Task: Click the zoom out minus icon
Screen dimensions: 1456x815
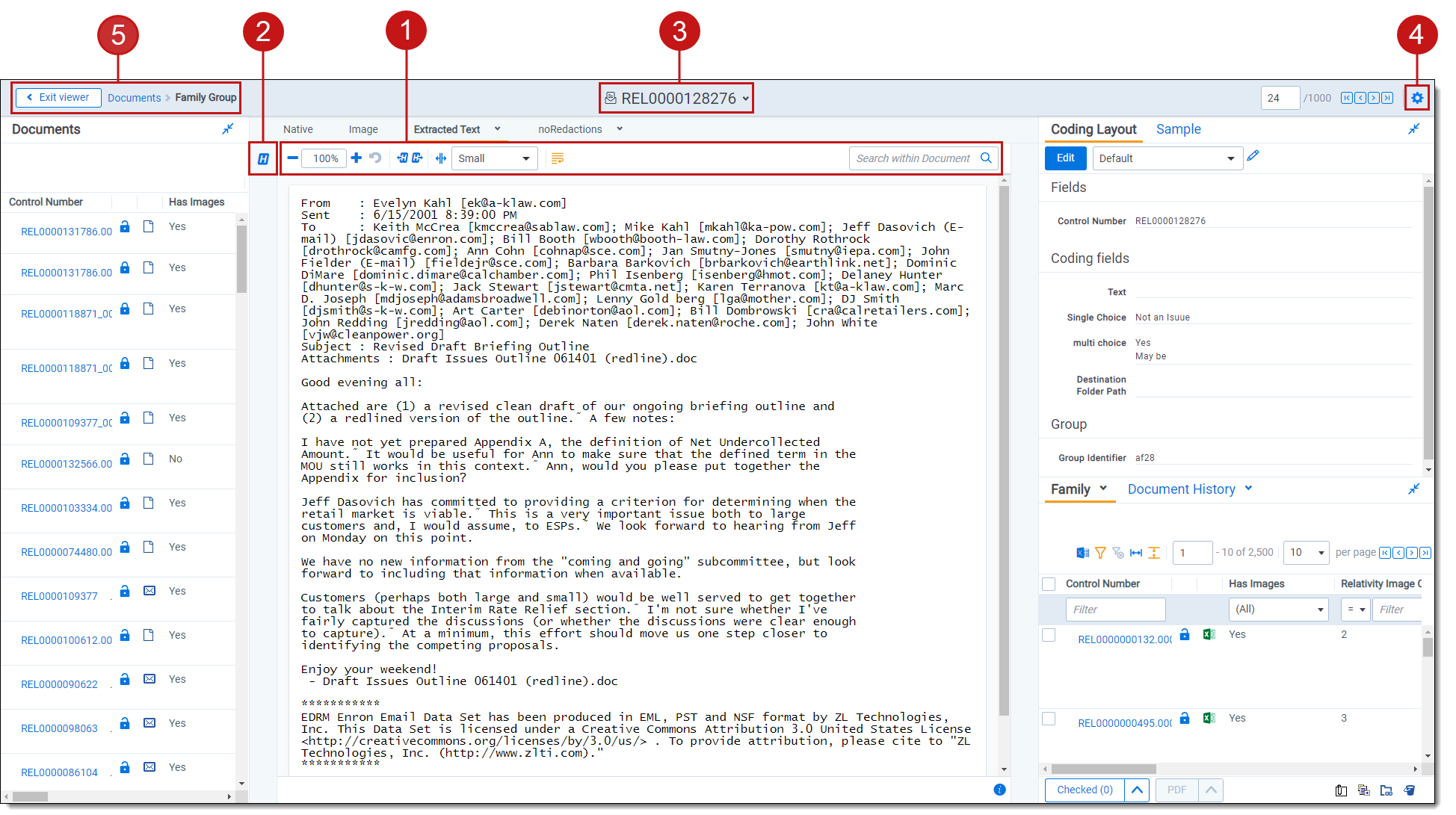Action: [292, 158]
